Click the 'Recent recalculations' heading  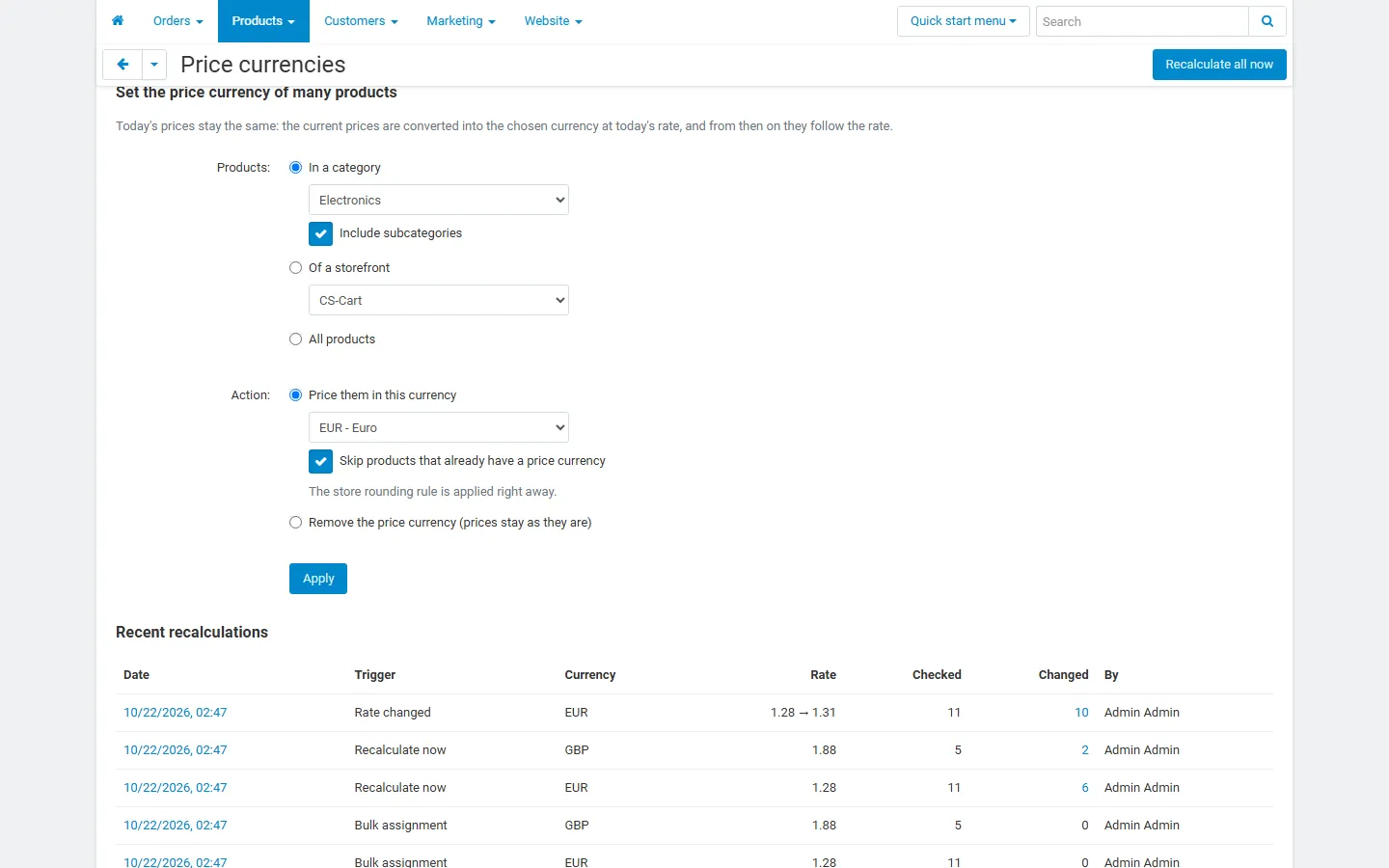pos(192,633)
